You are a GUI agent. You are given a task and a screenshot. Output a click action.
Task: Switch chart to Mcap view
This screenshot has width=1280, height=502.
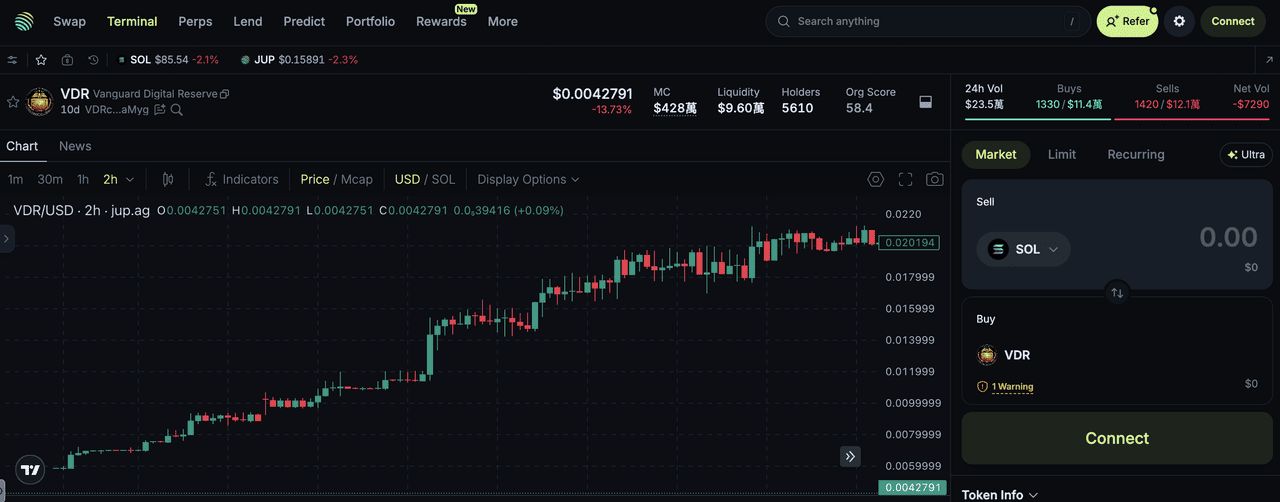coord(357,179)
